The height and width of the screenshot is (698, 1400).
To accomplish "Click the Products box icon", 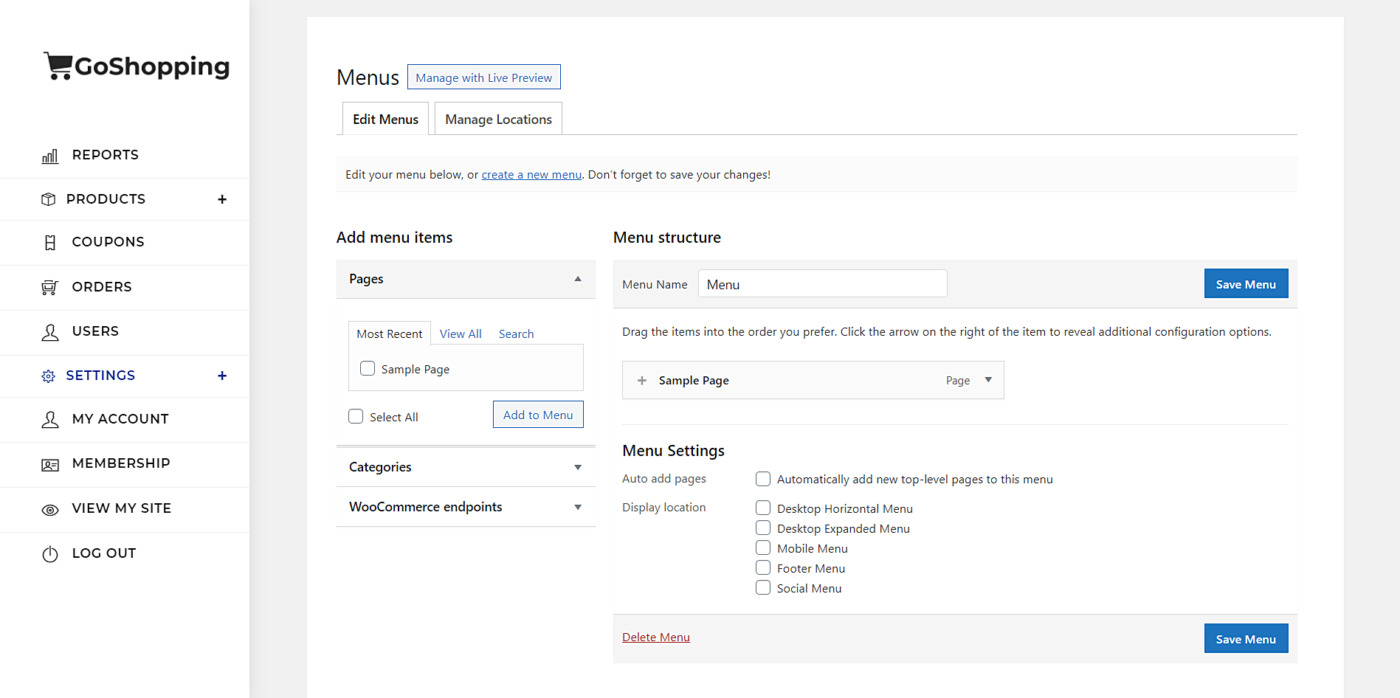I will 48,199.
